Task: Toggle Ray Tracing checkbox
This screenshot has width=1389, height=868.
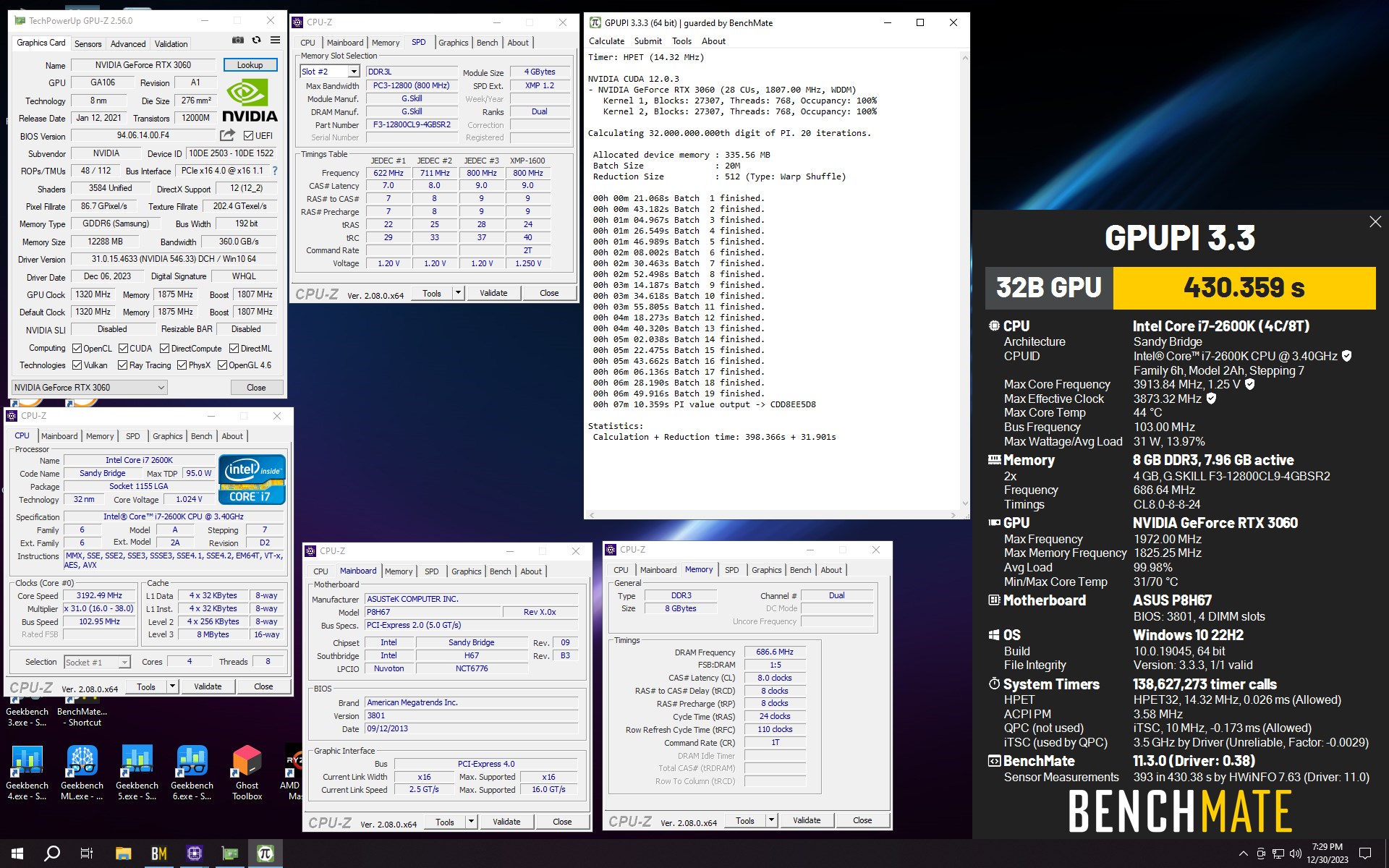Action: pyautogui.click(x=122, y=365)
